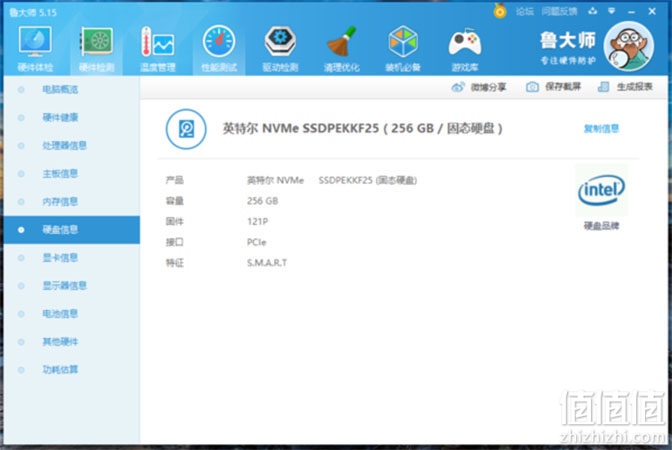
Task: Open 驱动检测 driver detection
Action: click(280, 48)
